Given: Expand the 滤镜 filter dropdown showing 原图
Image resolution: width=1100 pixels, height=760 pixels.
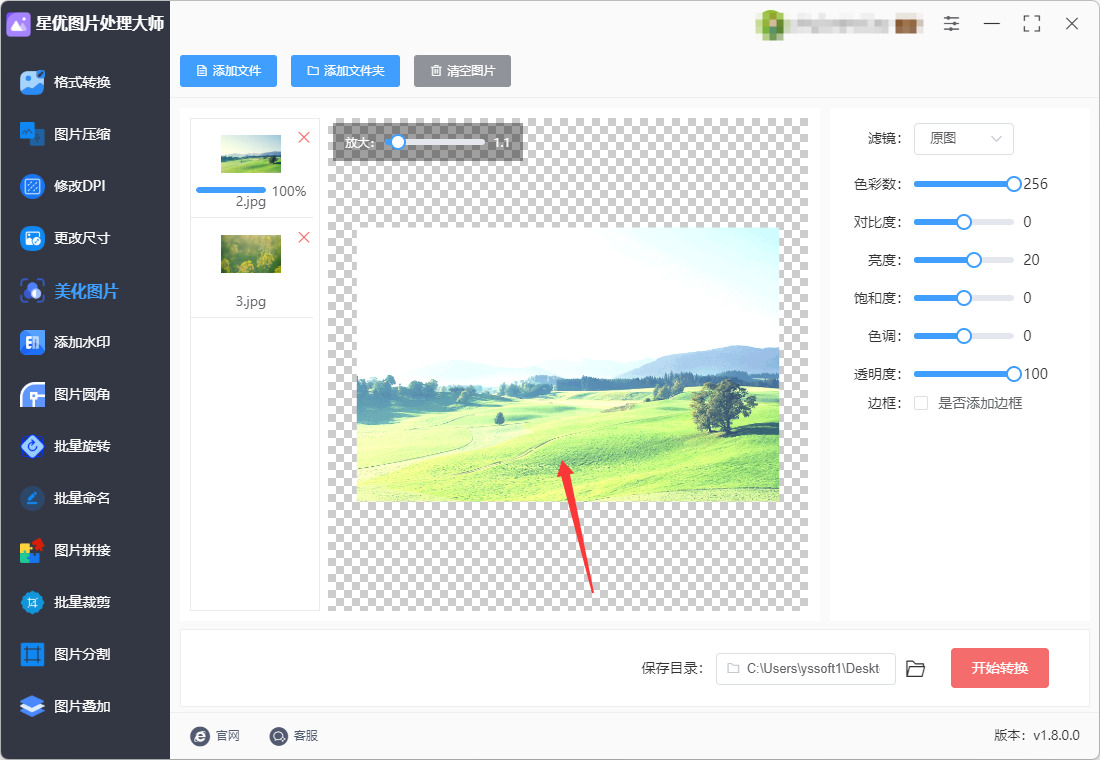Looking at the screenshot, I should [x=964, y=139].
